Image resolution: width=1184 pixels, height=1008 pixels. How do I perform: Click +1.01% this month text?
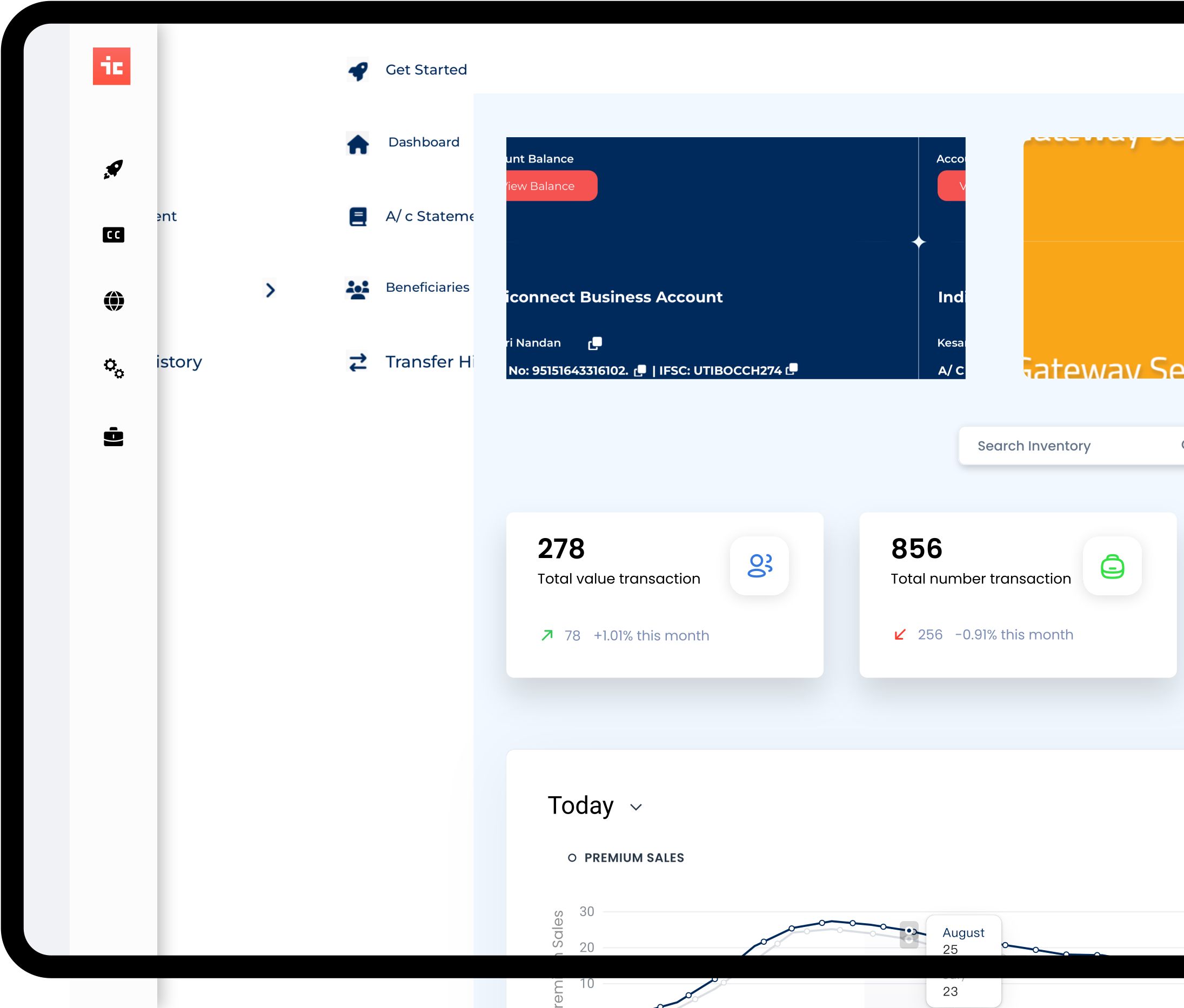(651, 636)
